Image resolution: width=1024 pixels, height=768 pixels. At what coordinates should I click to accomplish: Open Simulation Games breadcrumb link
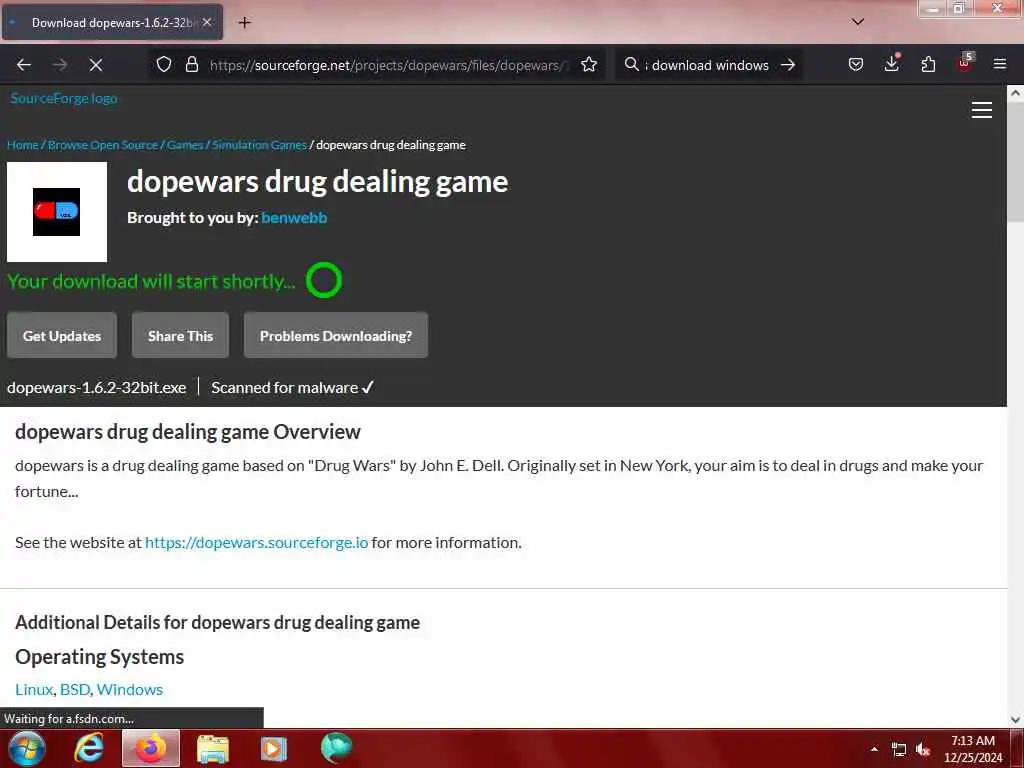259,145
